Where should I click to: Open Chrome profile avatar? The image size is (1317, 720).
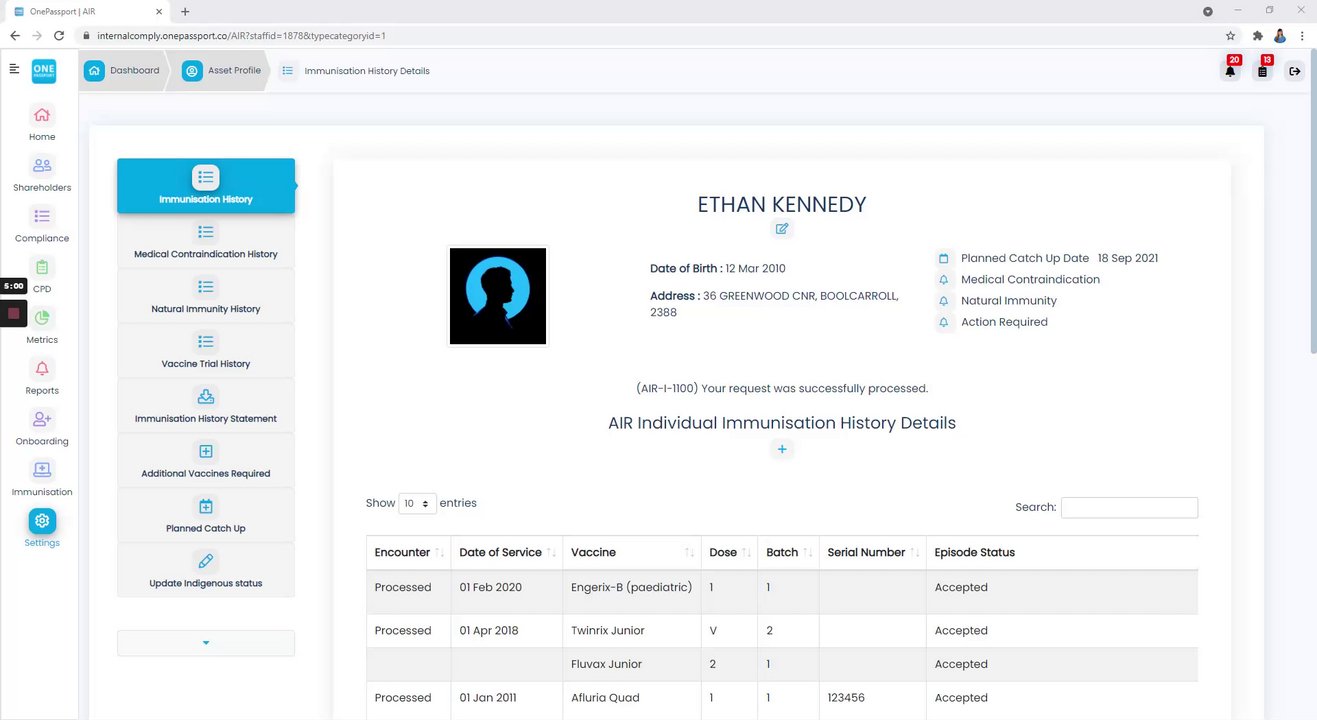pos(1280,35)
